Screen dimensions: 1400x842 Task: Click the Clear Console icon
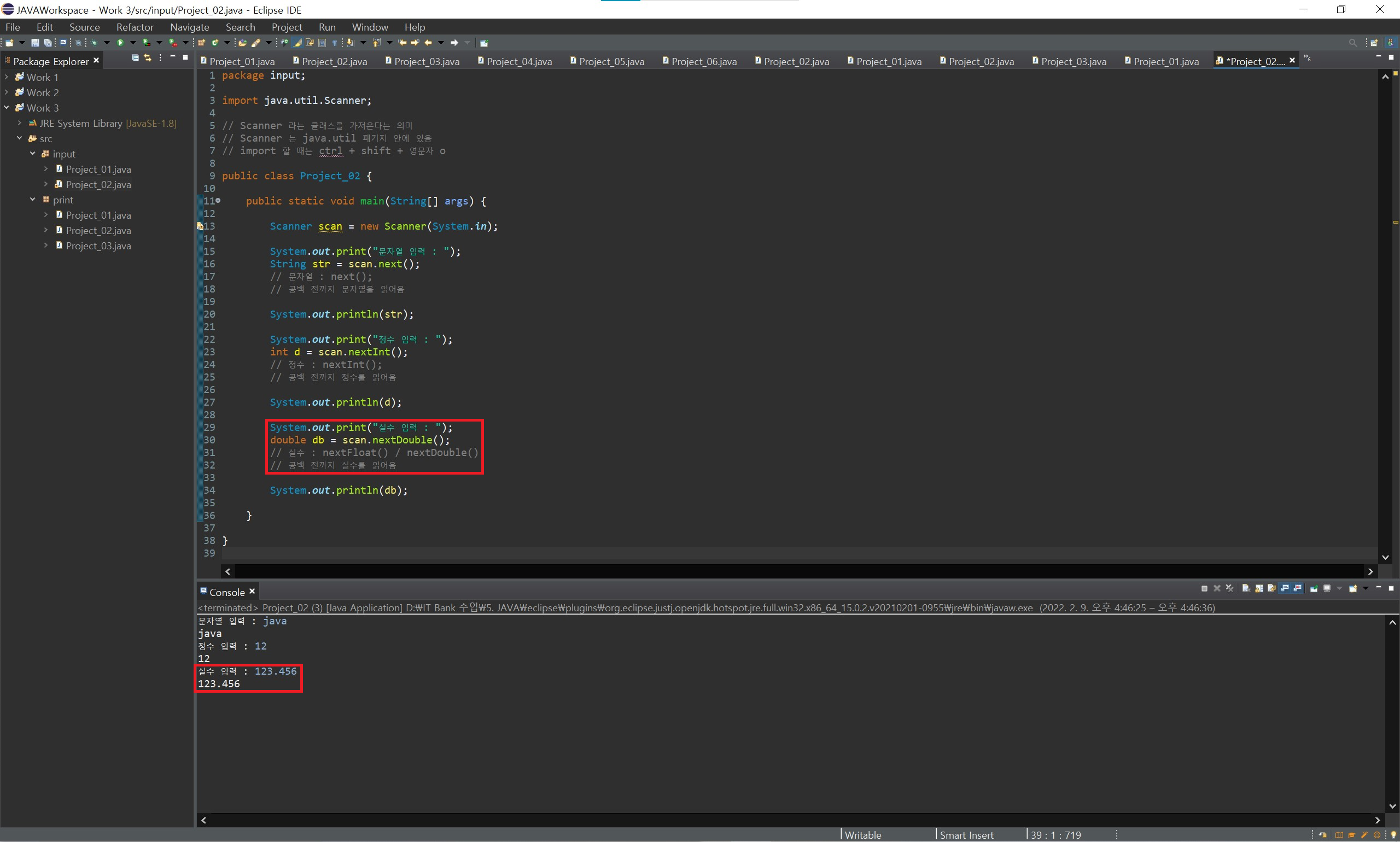pos(1246,588)
